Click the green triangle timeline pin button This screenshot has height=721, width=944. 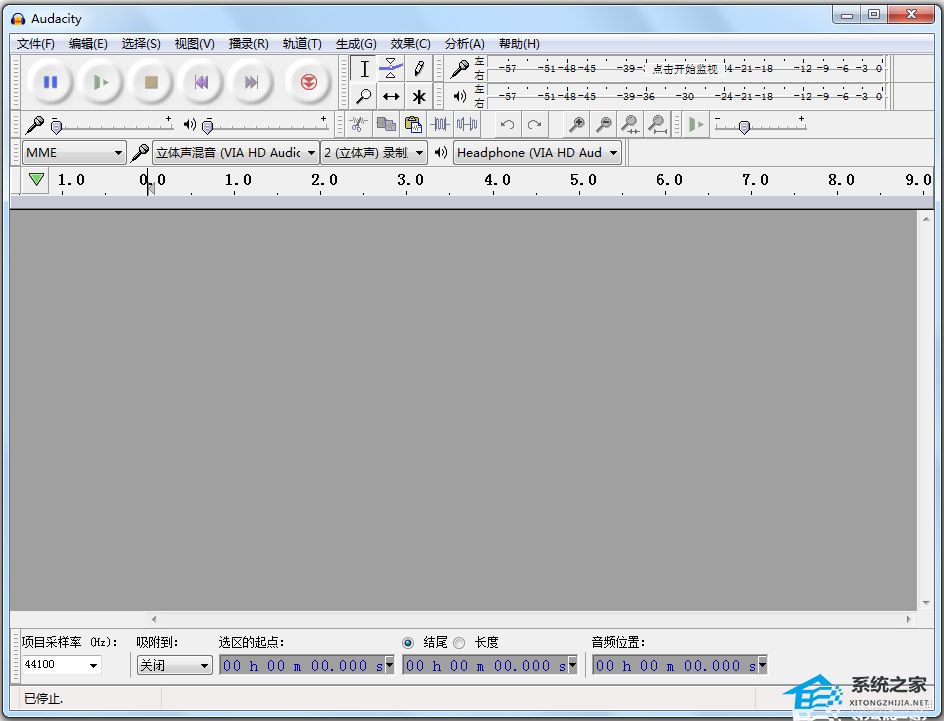pos(36,179)
